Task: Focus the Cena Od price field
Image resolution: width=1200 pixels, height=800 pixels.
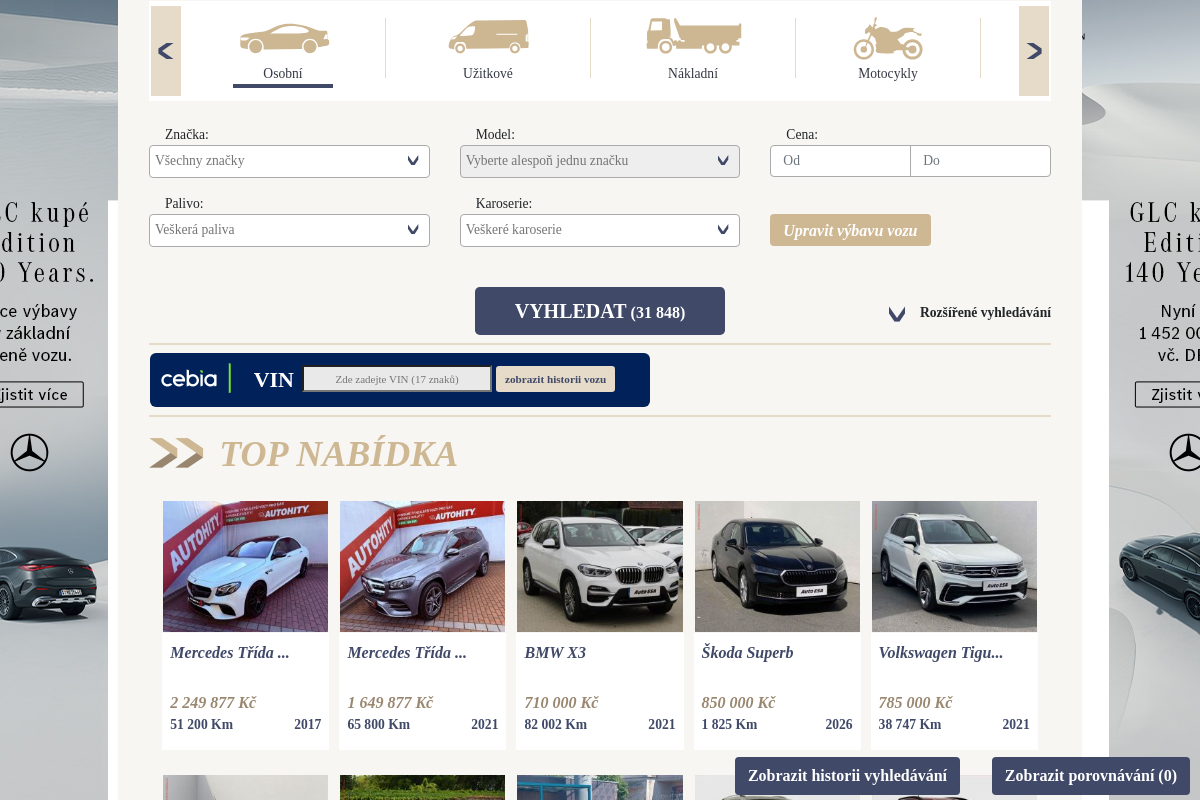Action: click(x=840, y=161)
